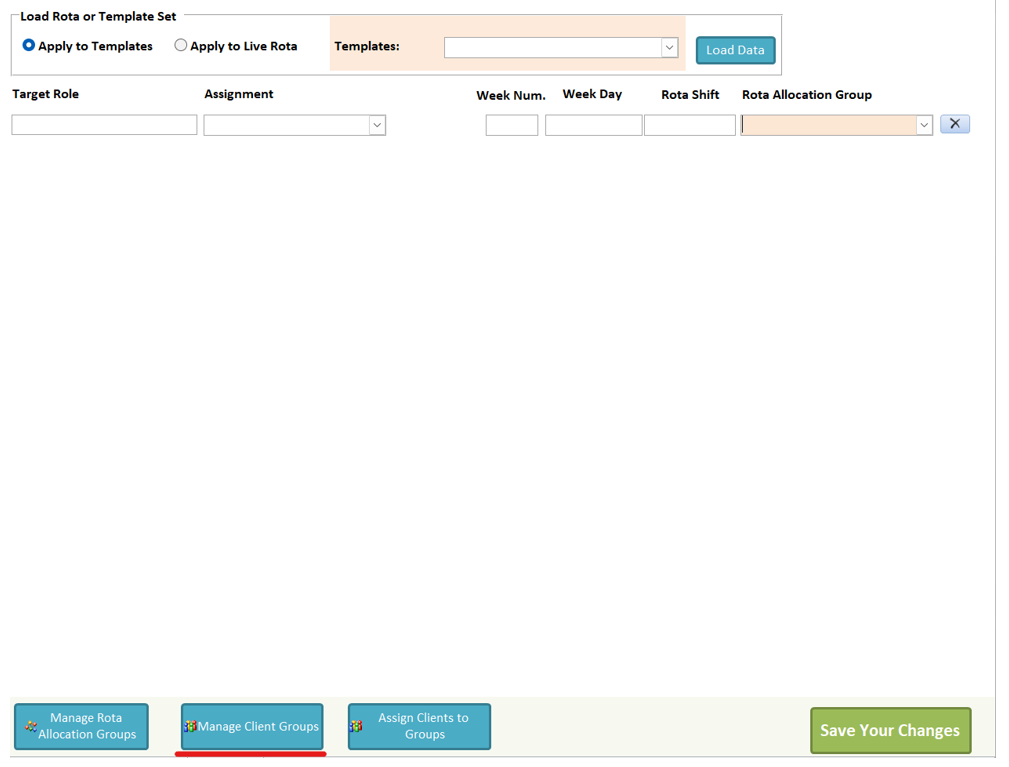Click the Week Day field

coord(593,125)
